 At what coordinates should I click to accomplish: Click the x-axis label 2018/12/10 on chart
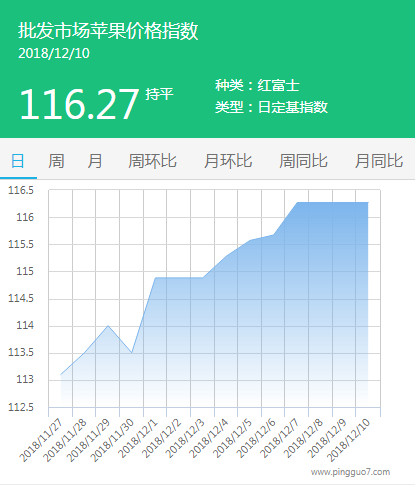[x=348, y=440]
